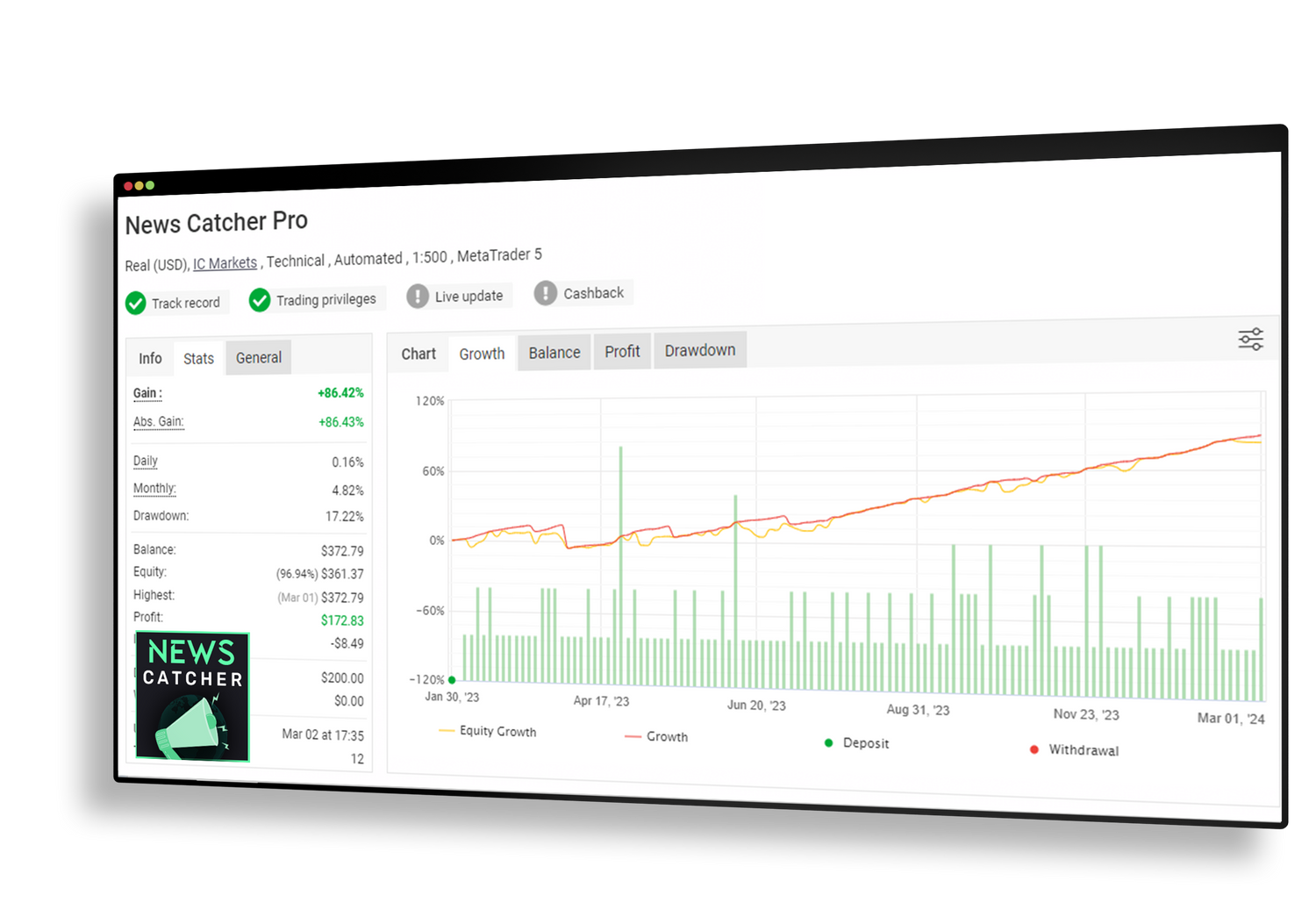Click the Cashback exclamation icon

pyautogui.click(x=546, y=293)
